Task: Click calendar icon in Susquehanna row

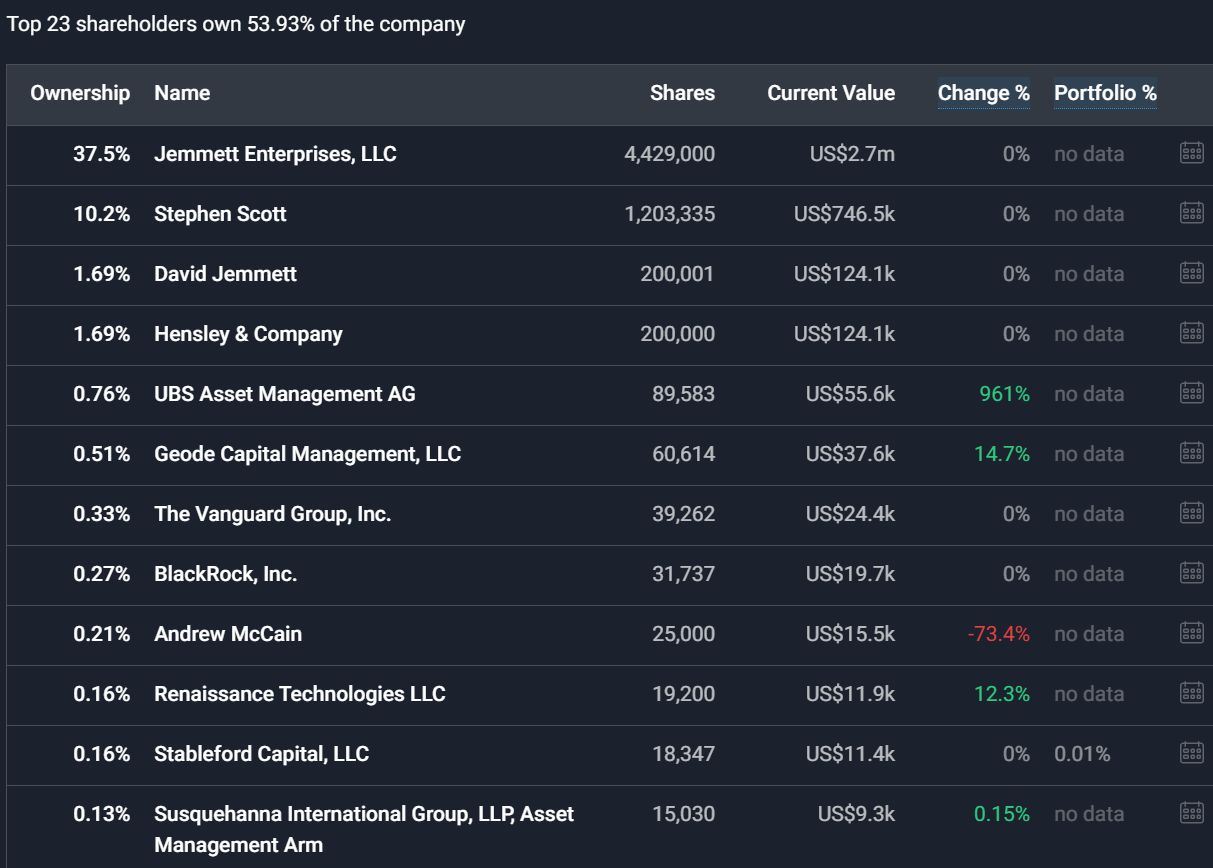Action: (x=1191, y=813)
